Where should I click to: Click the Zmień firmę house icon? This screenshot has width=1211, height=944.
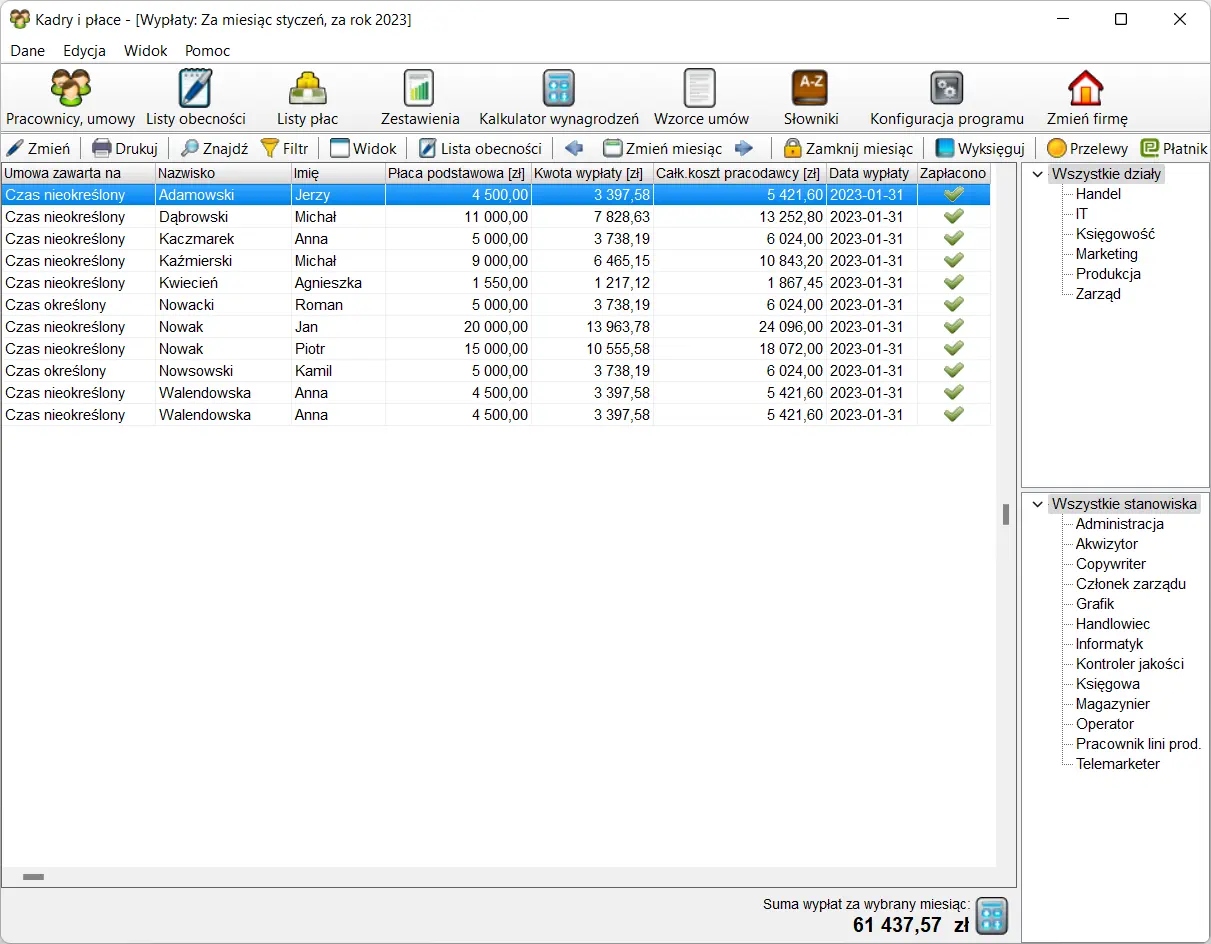(1086, 89)
